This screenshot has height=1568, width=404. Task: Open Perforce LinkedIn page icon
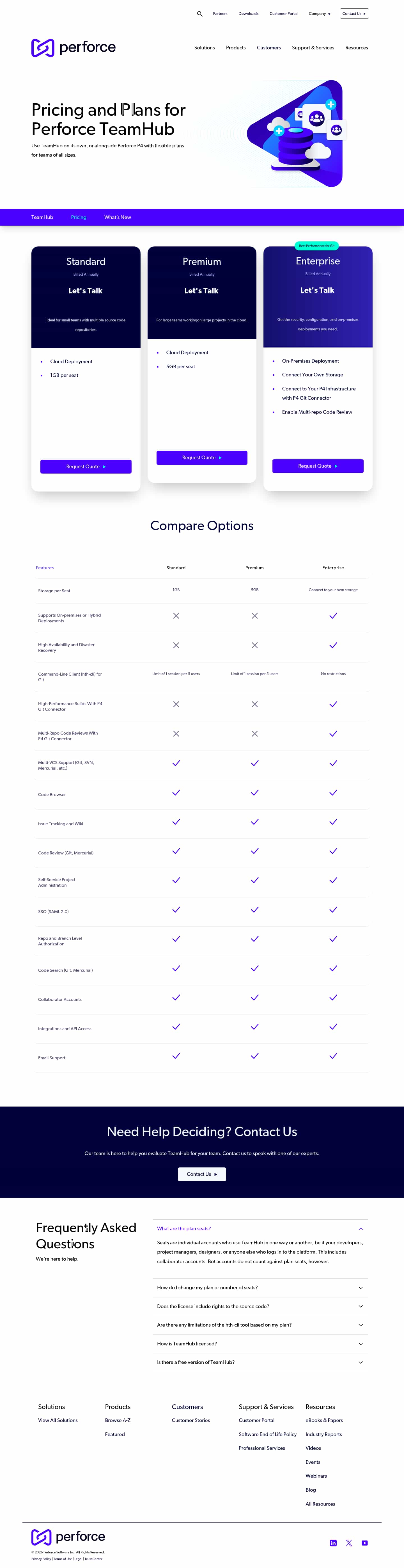[x=333, y=1542]
